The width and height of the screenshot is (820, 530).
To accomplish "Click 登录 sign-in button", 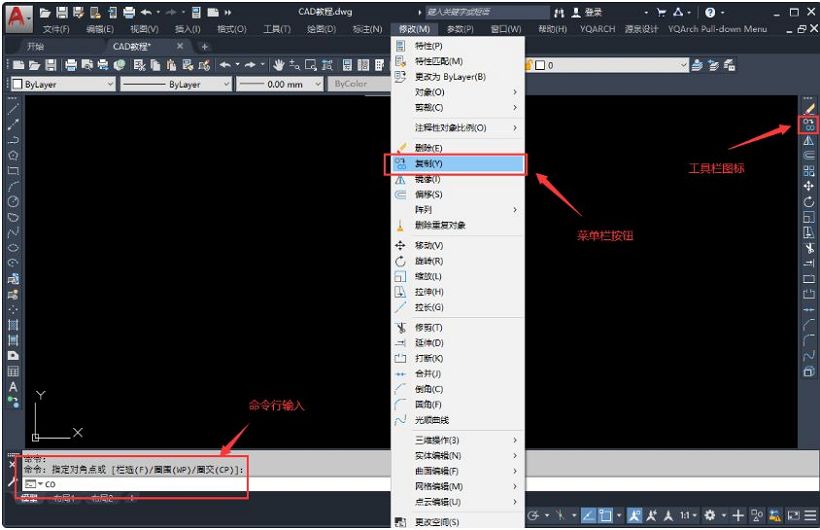I will [587, 12].
